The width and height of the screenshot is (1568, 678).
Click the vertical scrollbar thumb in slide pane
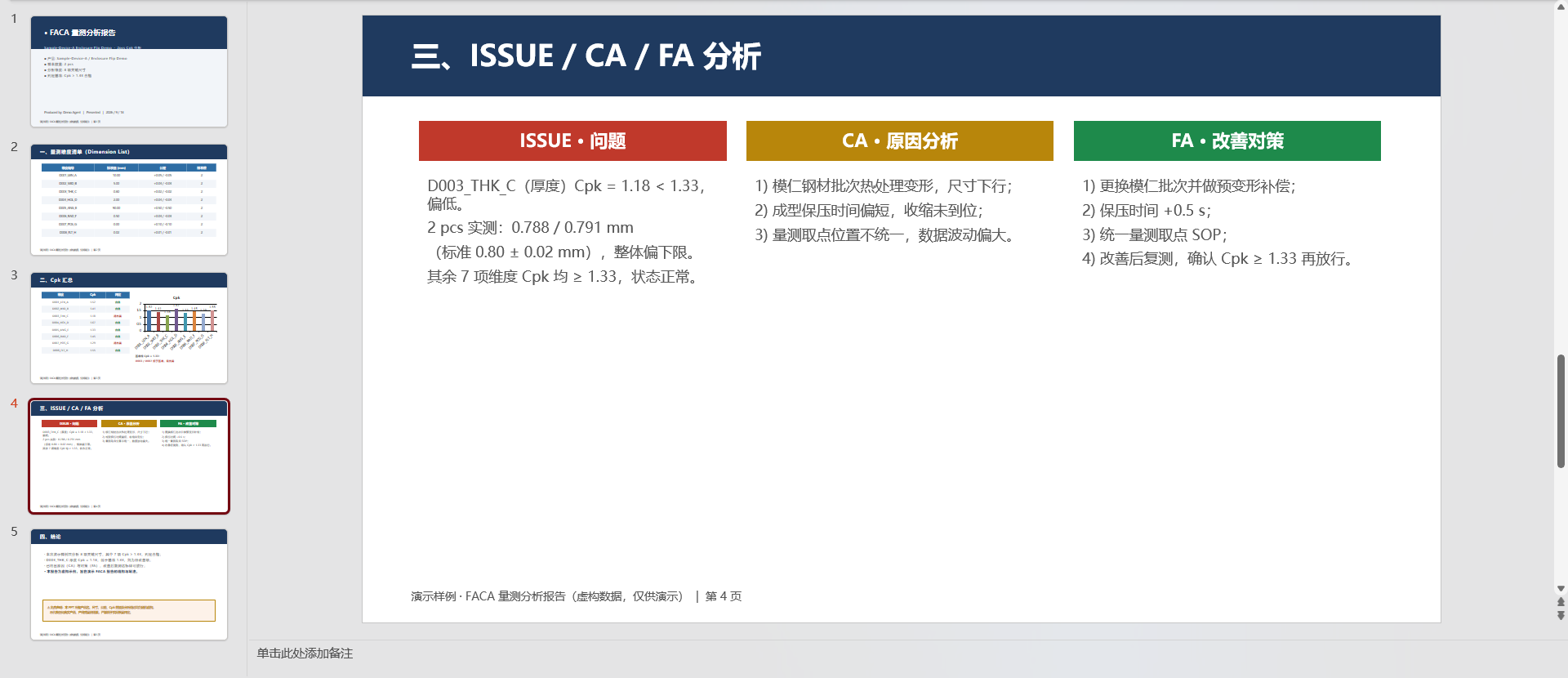1561,411
